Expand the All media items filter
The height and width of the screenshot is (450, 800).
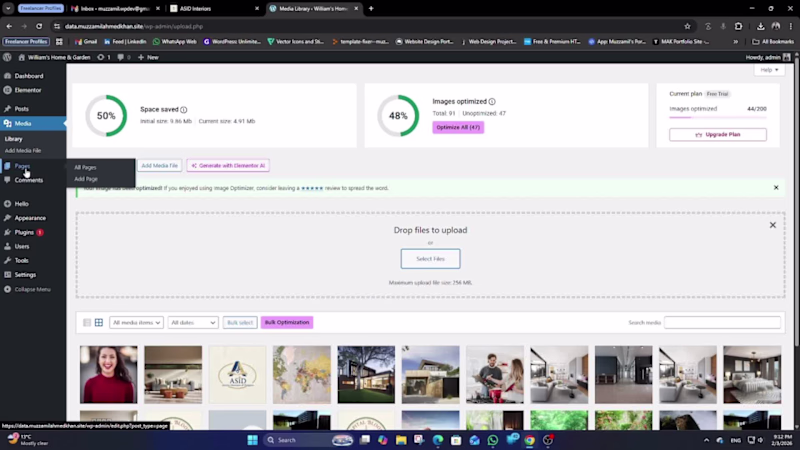tap(136, 322)
